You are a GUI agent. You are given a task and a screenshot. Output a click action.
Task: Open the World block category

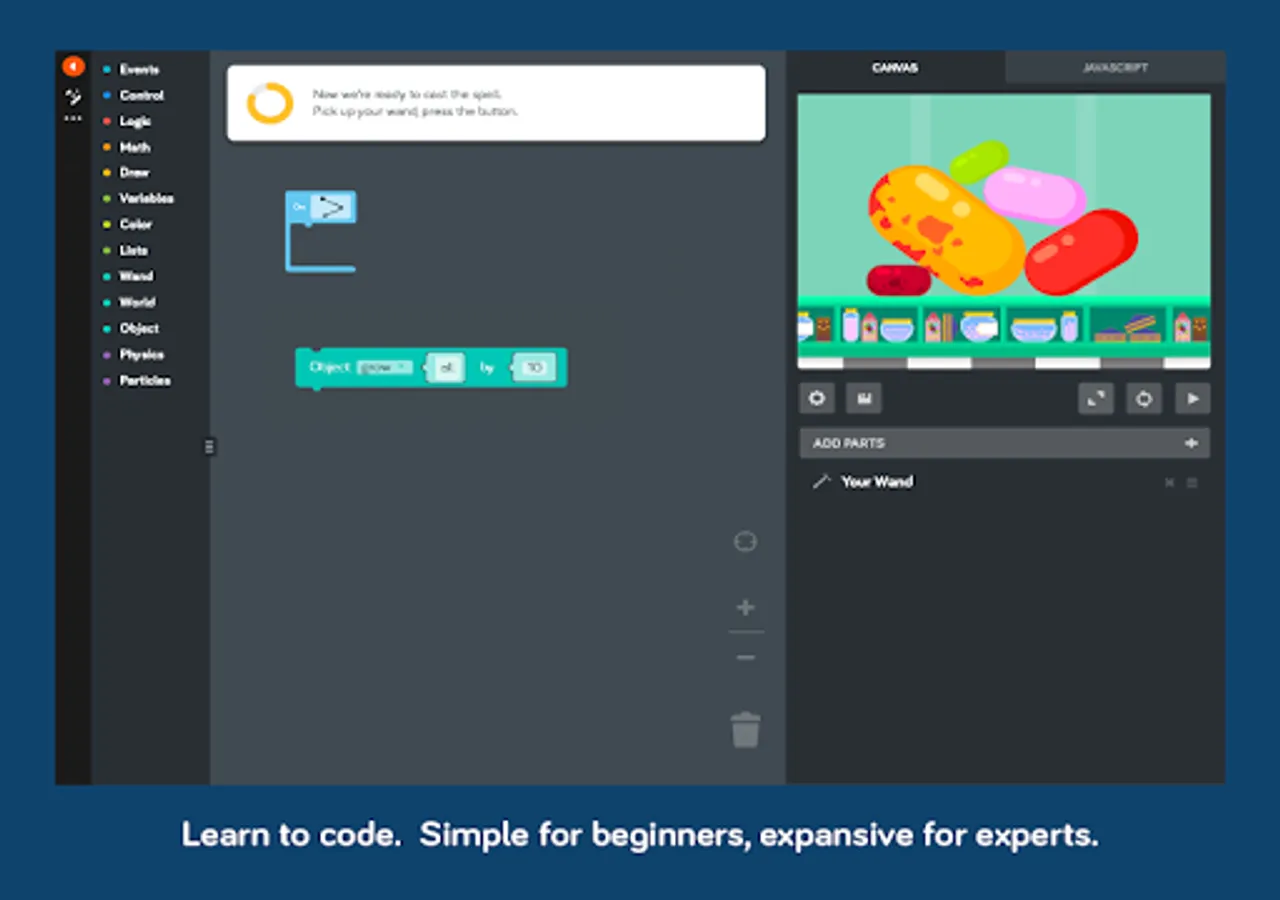coord(137,302)
